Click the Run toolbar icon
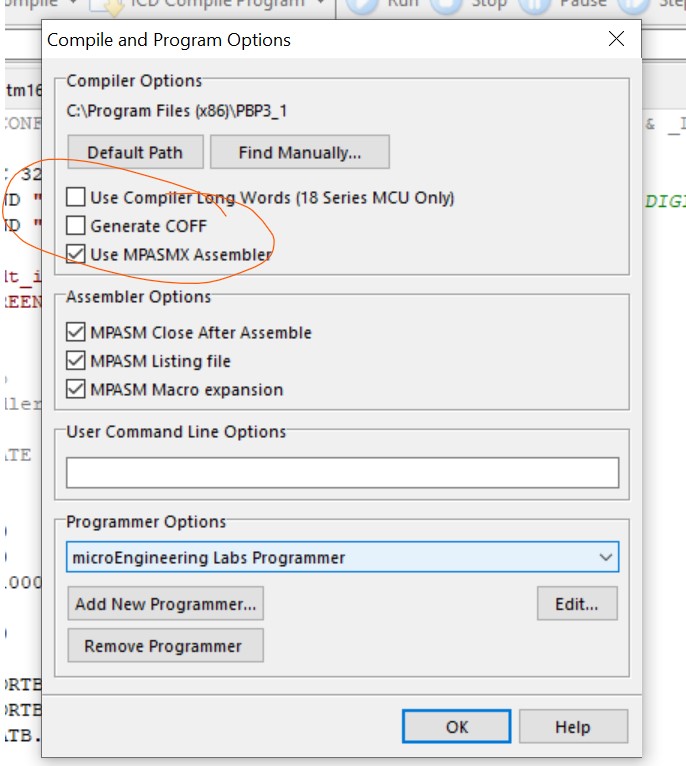The image size is (686, 766). pos(362,5)
